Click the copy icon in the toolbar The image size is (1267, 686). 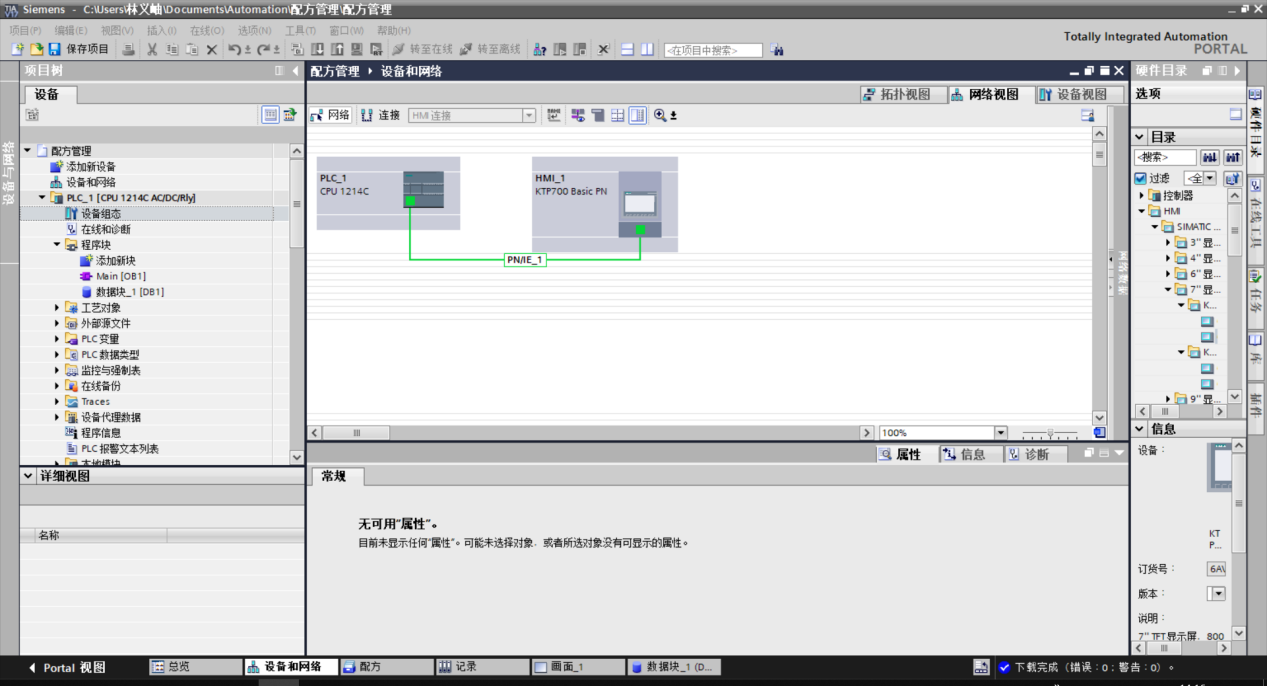(x=172, y=49)
